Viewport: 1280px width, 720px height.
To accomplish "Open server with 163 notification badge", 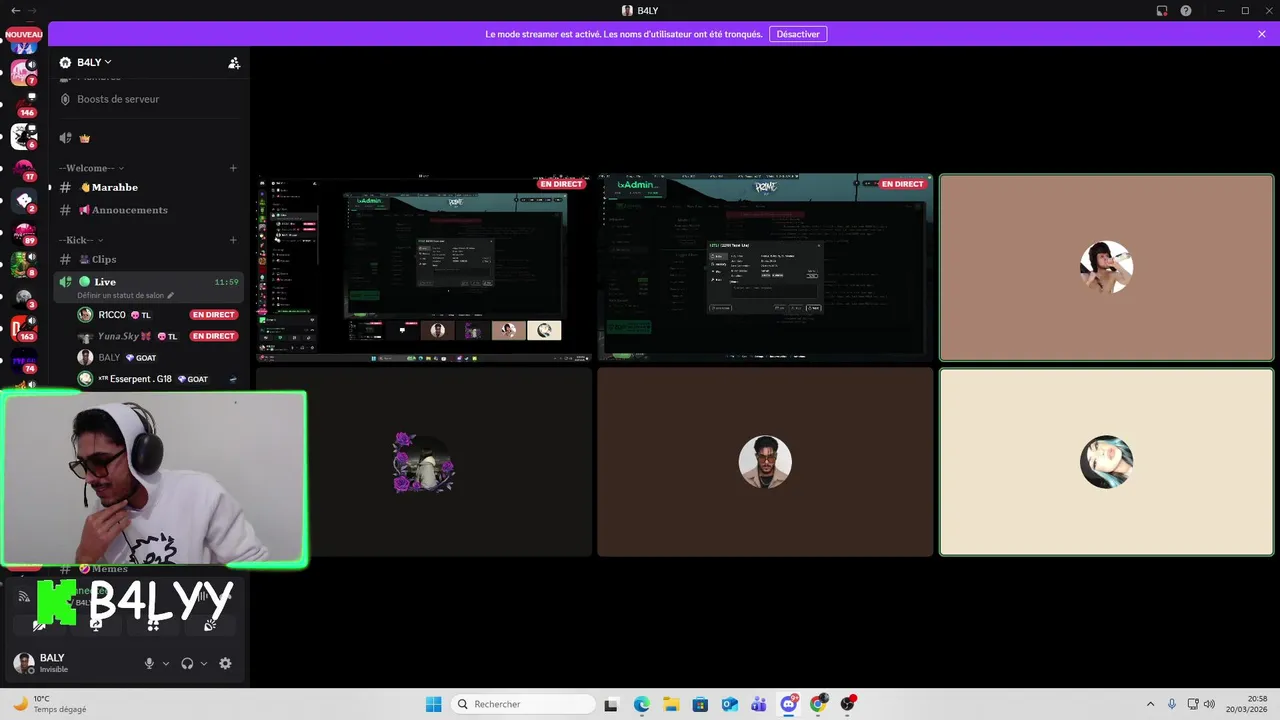I will coord(24,329).
